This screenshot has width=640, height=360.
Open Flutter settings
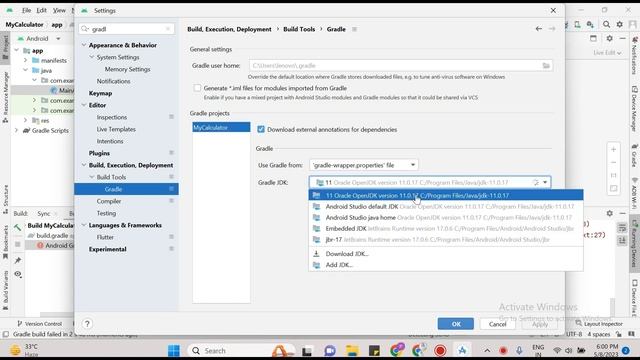coord(105,237)
